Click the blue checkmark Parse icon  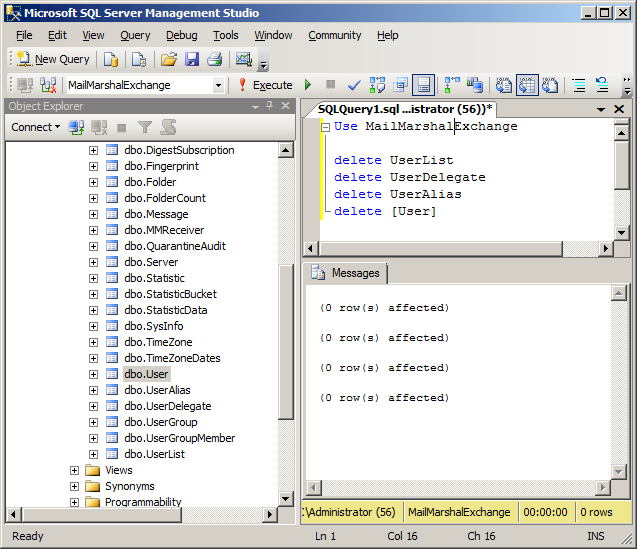353,85
